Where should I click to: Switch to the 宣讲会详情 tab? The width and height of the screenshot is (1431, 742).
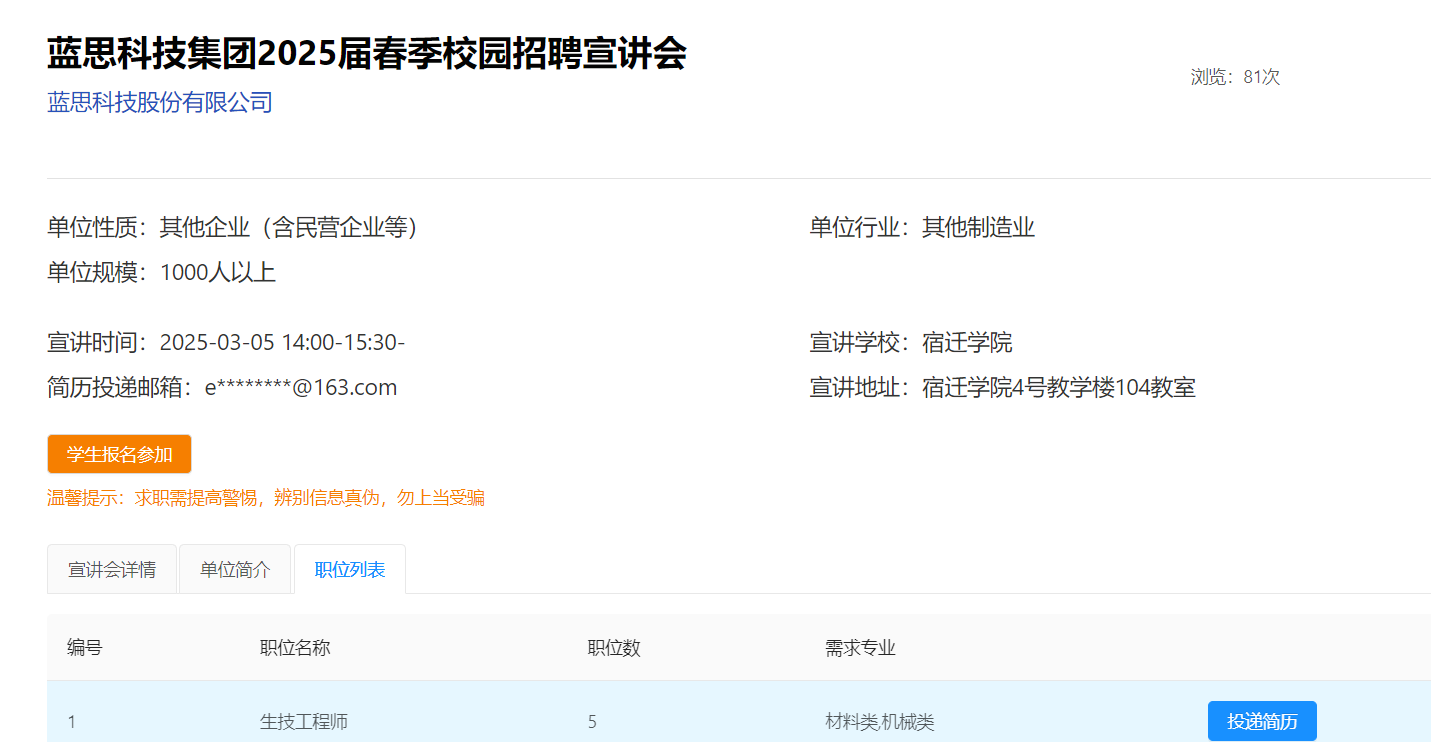[x=112, y=570]
